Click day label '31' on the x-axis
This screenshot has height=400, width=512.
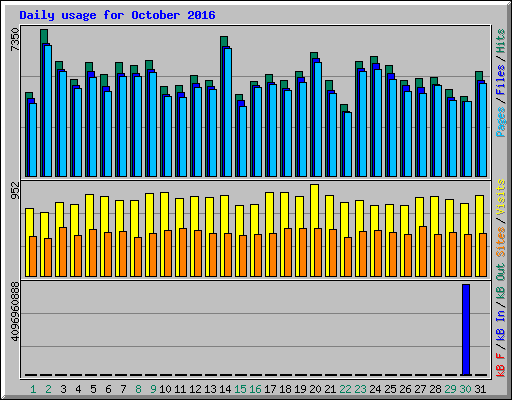(x=480, y=389)
